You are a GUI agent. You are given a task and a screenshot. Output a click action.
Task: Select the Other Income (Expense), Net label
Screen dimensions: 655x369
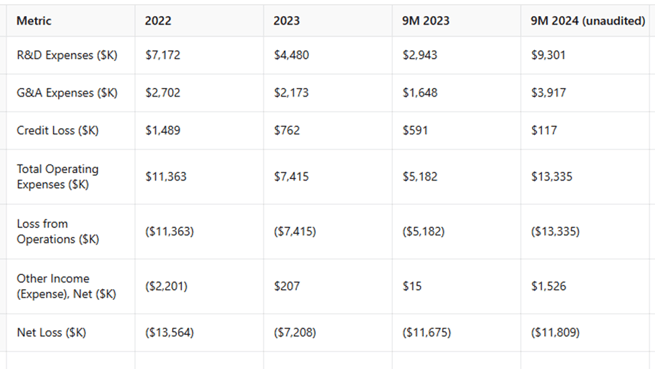click(66, 286)
